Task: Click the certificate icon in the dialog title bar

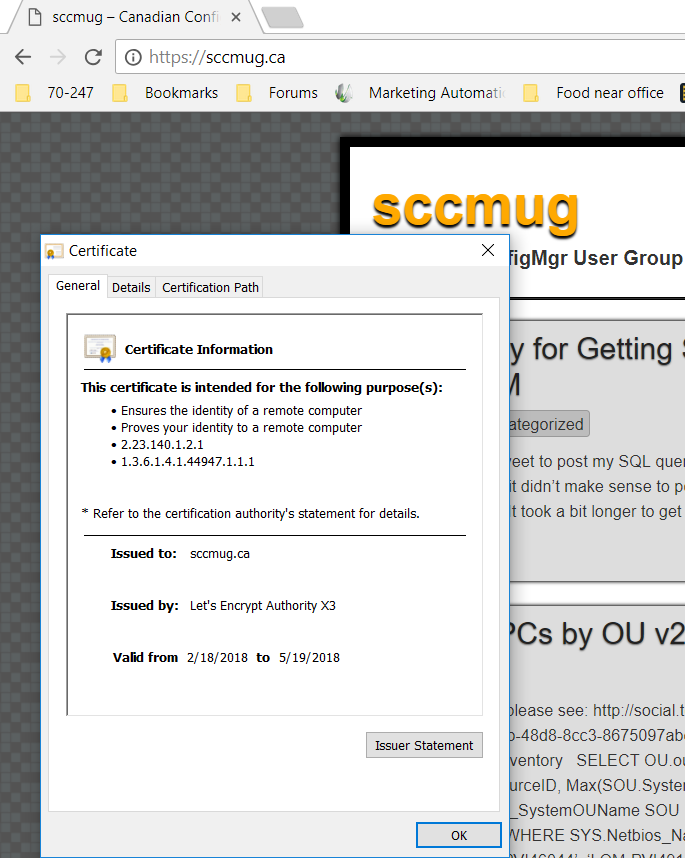Action: click(x=54, y=251)
